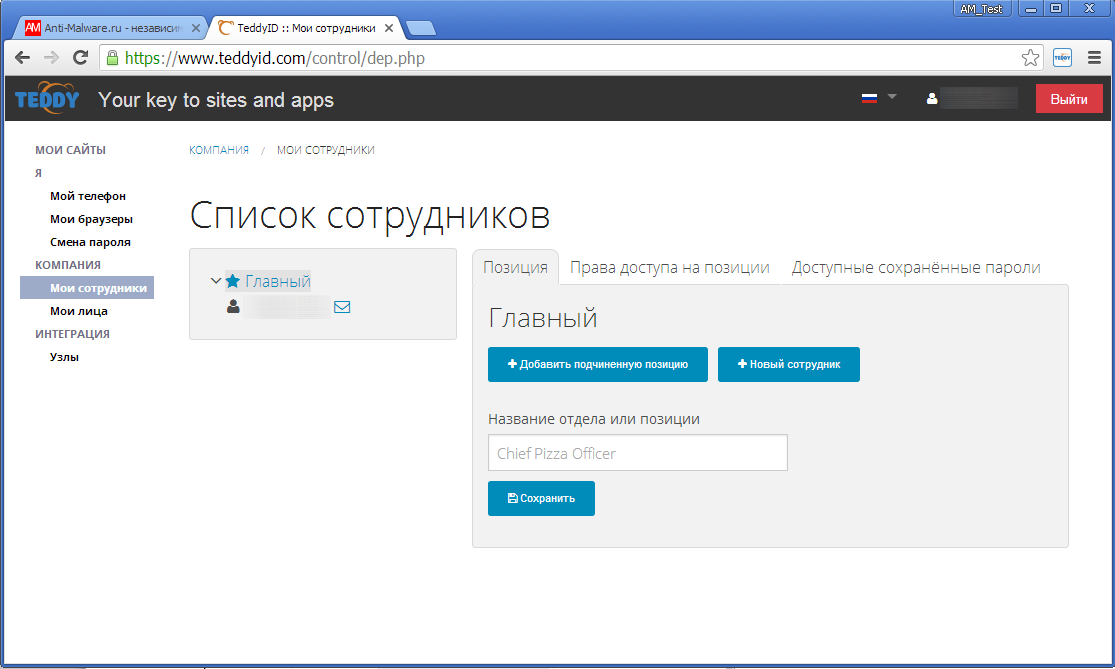Click the red Выйти logout button
Screen dimensions: 1115x669
[x=1069, y=99]
